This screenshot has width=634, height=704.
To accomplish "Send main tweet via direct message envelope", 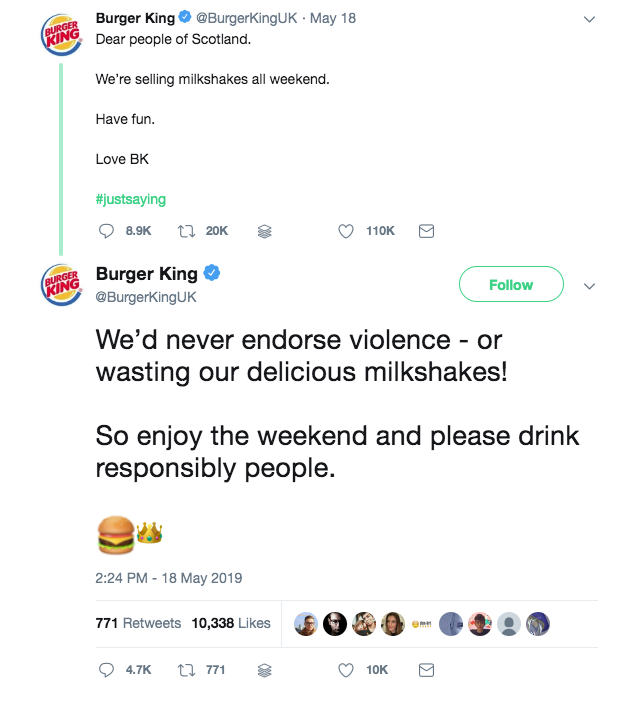I will click(425, 670).
